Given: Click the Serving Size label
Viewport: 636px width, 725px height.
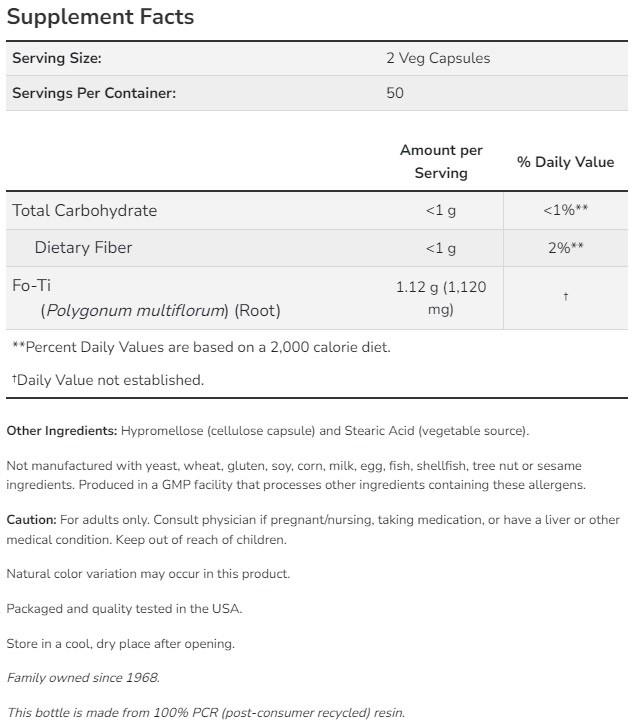Looking at the screenshot, I should coord(57,59).
